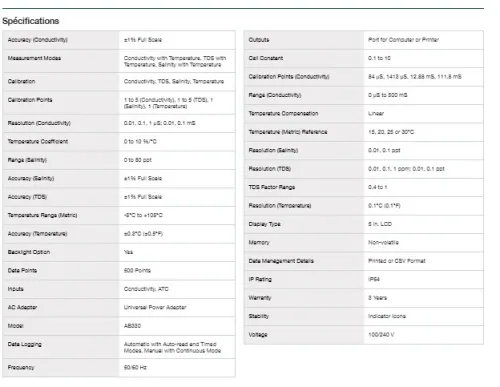Viewport: 500px width, 387px height.
Task: Select the "Temperature Coefficient" label
Action: pyautogui.click(x=38, y=142)
